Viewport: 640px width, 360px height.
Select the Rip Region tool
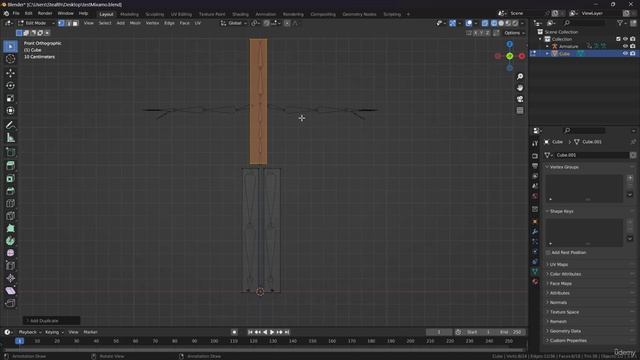tap(10, 303)
